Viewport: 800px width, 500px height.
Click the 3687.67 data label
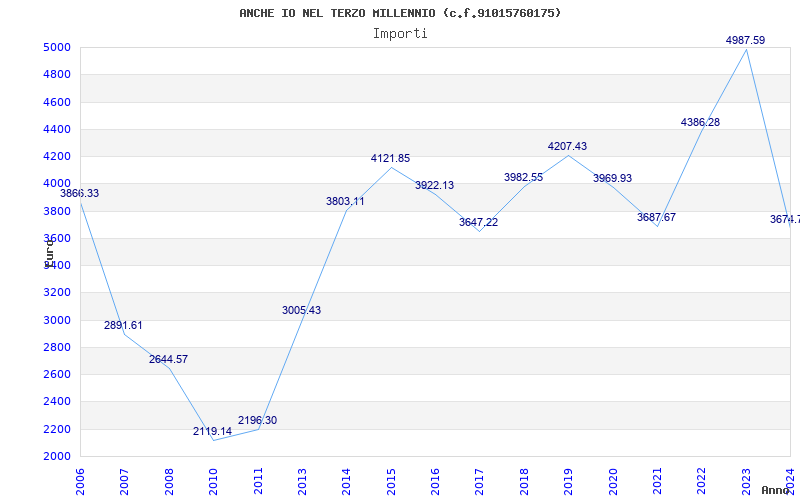point(656,217)
